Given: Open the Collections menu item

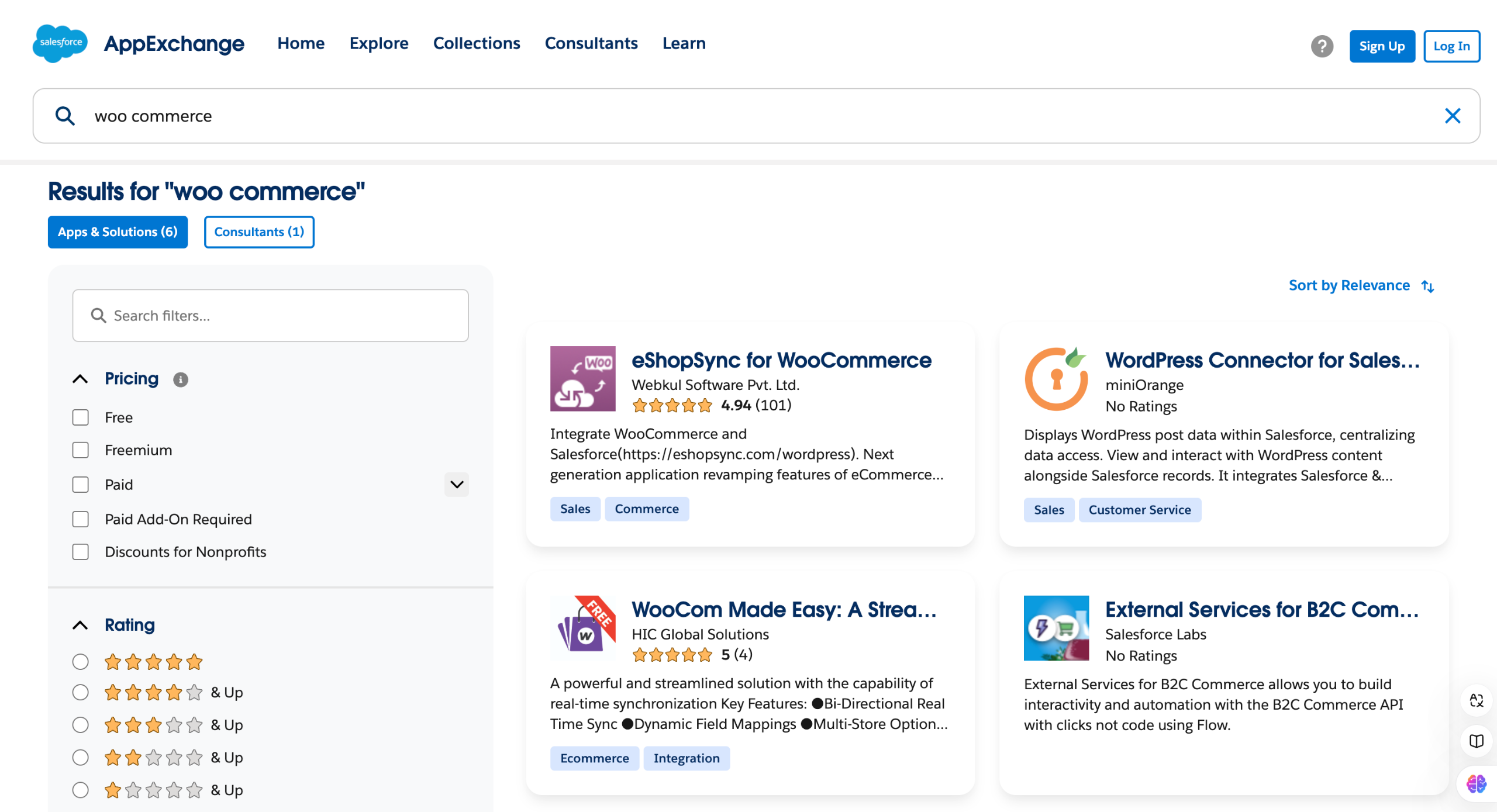Looking at the screenshot, I should (x=476, y=43).
